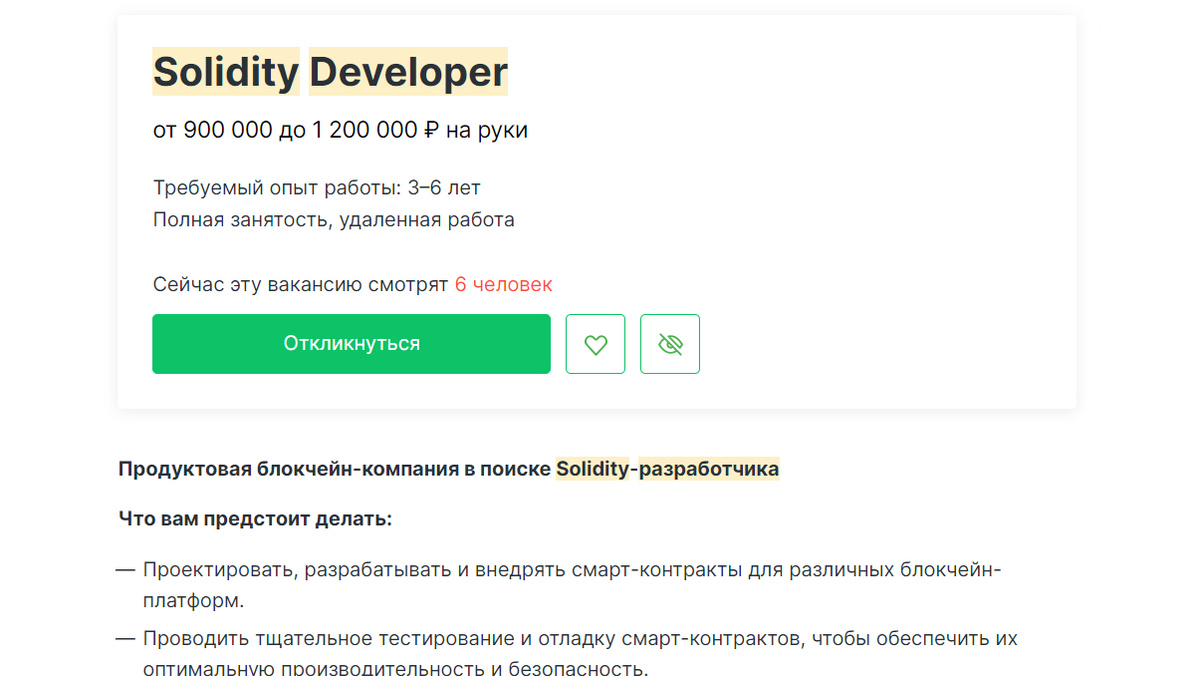Open the red '6 человек' viewers link
Screen dimensions: 1200x676
pyautogui.click(x=505, y=284)
